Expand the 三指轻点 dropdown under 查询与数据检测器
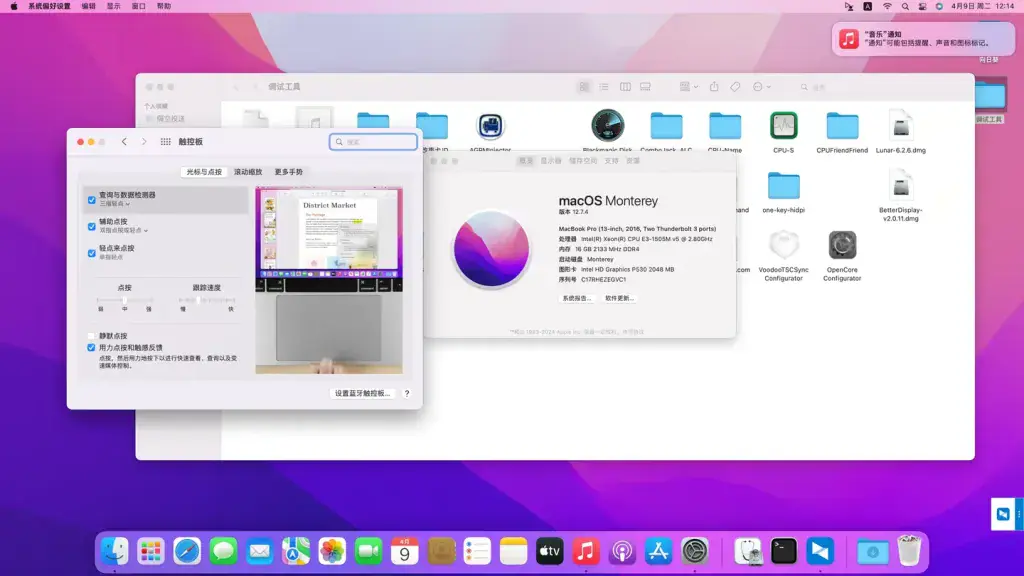This screenshot has width=1024, height=576. 114,204
